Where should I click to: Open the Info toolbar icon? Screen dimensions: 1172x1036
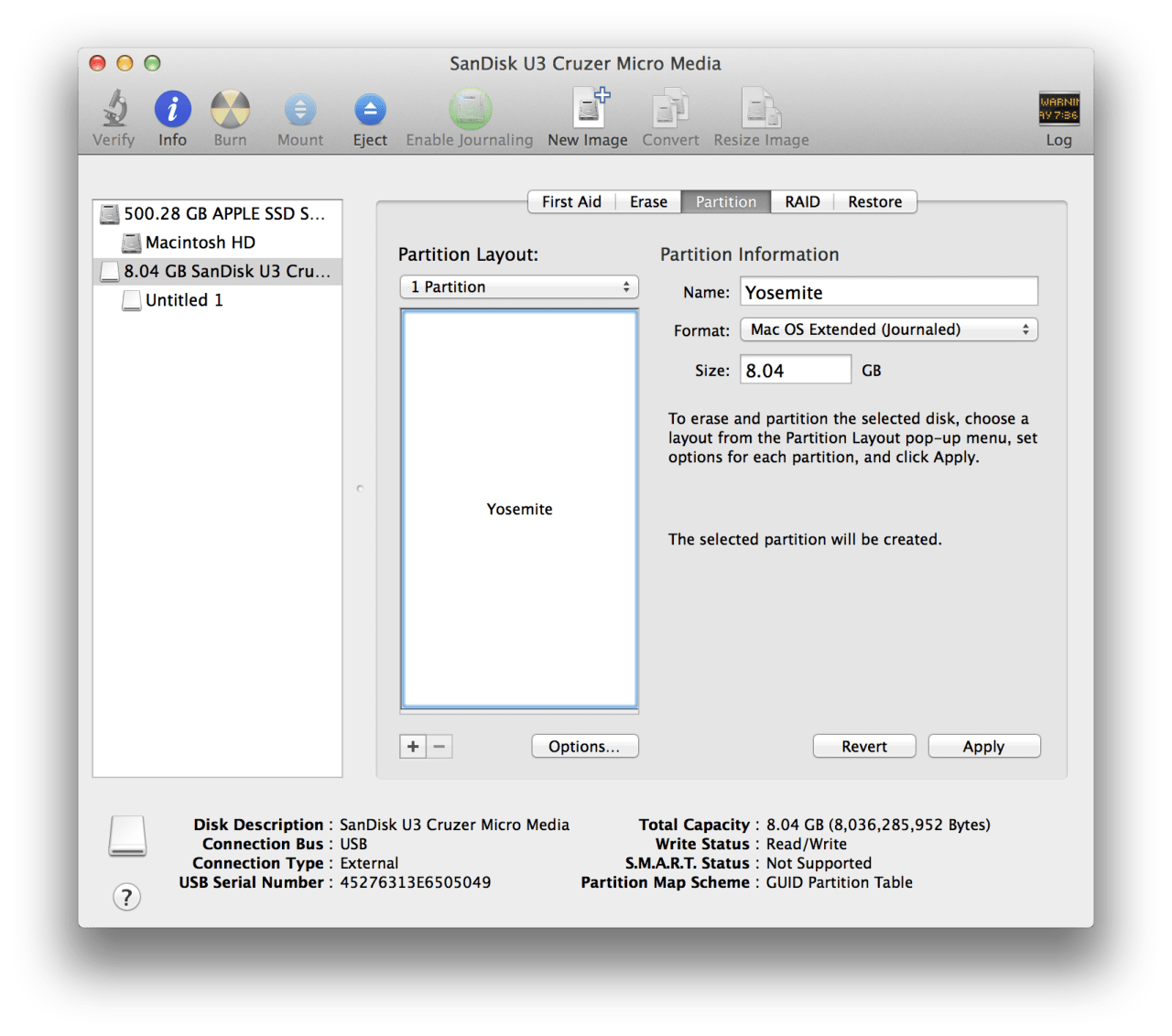pos(172,109)
